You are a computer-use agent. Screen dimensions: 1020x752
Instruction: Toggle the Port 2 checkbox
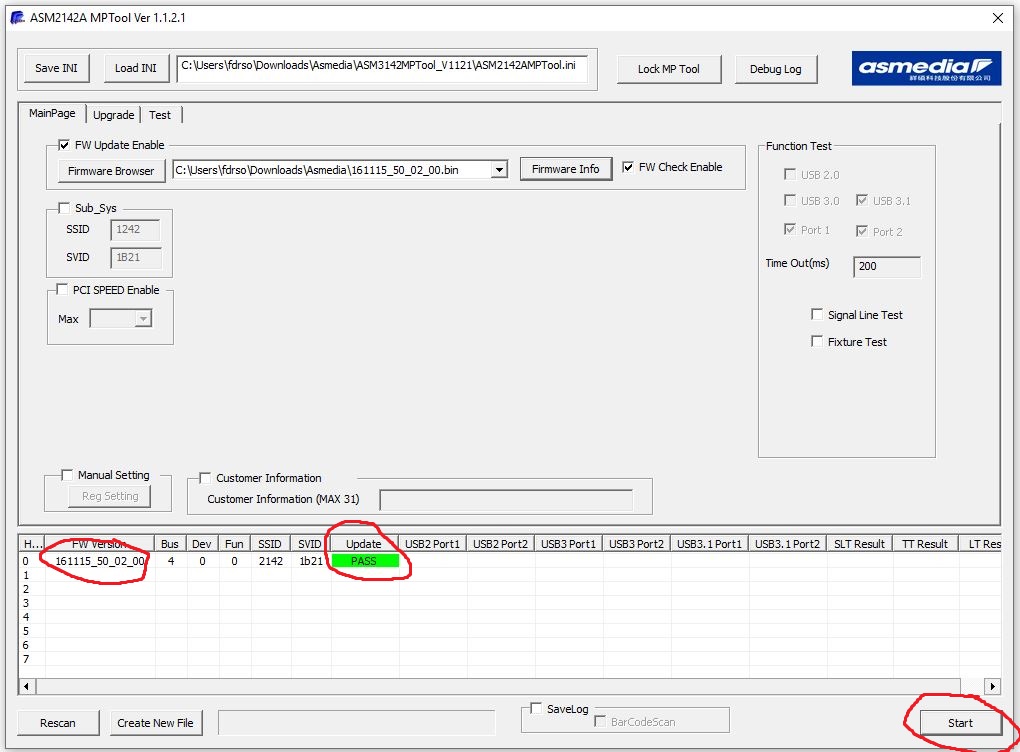pos(862,231)
